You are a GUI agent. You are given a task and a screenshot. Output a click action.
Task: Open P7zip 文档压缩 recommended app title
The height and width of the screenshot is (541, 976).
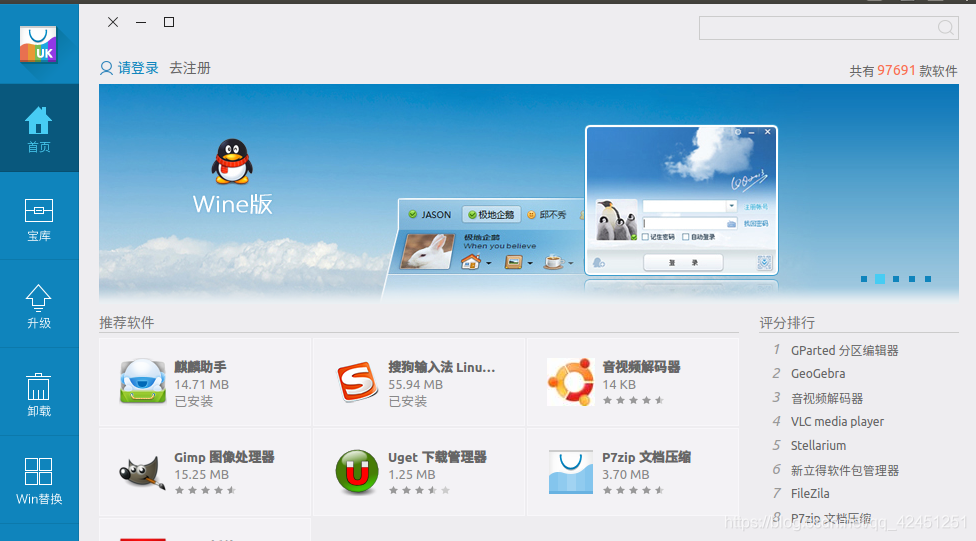pos(646,457)
